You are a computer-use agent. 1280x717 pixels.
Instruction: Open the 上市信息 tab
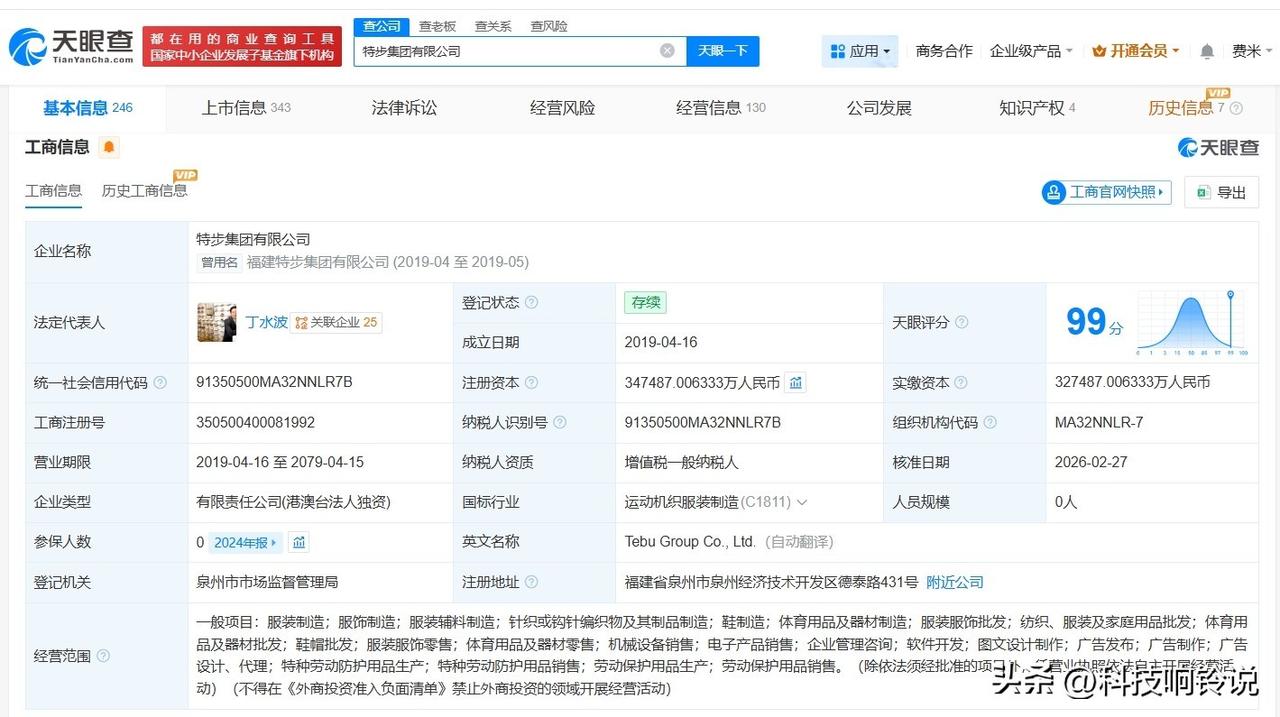click(x=246, y=108)
